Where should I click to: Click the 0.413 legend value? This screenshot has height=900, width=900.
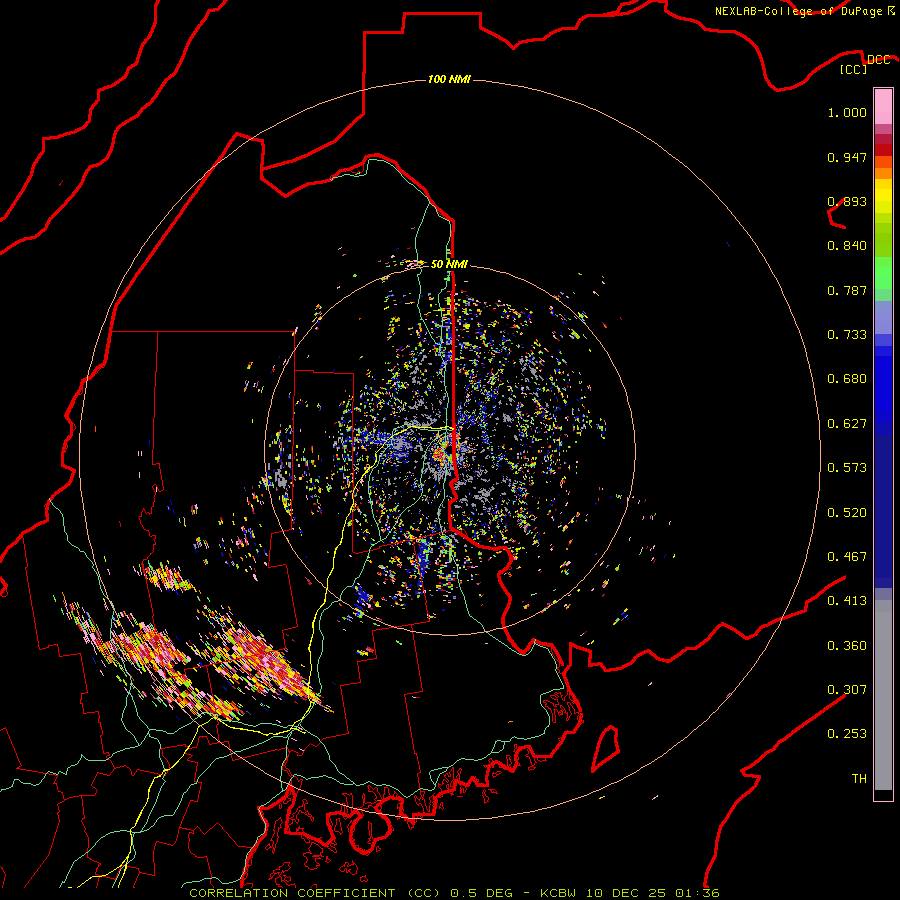[847, 601]
